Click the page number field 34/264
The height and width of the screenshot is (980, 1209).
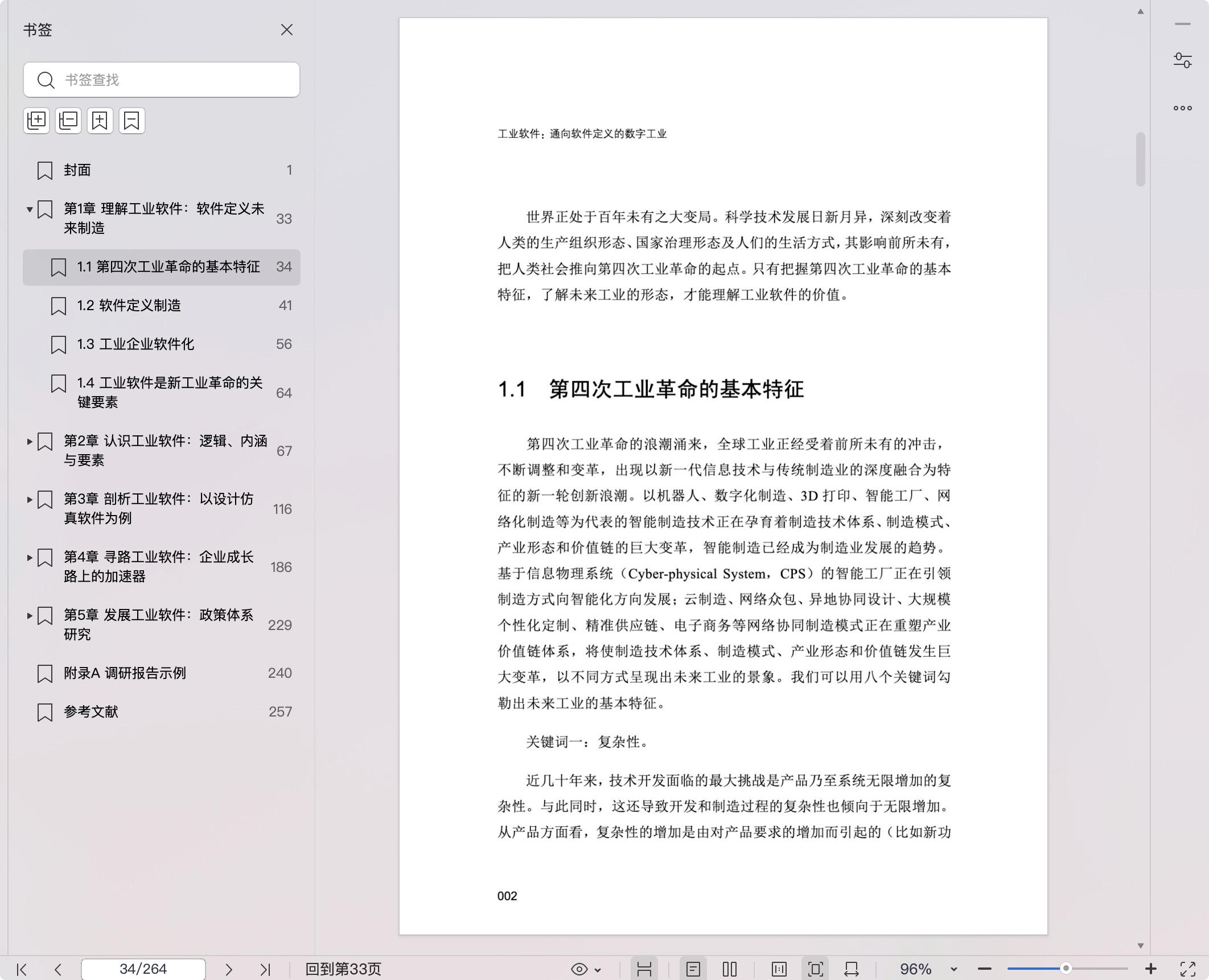point(143,969)
